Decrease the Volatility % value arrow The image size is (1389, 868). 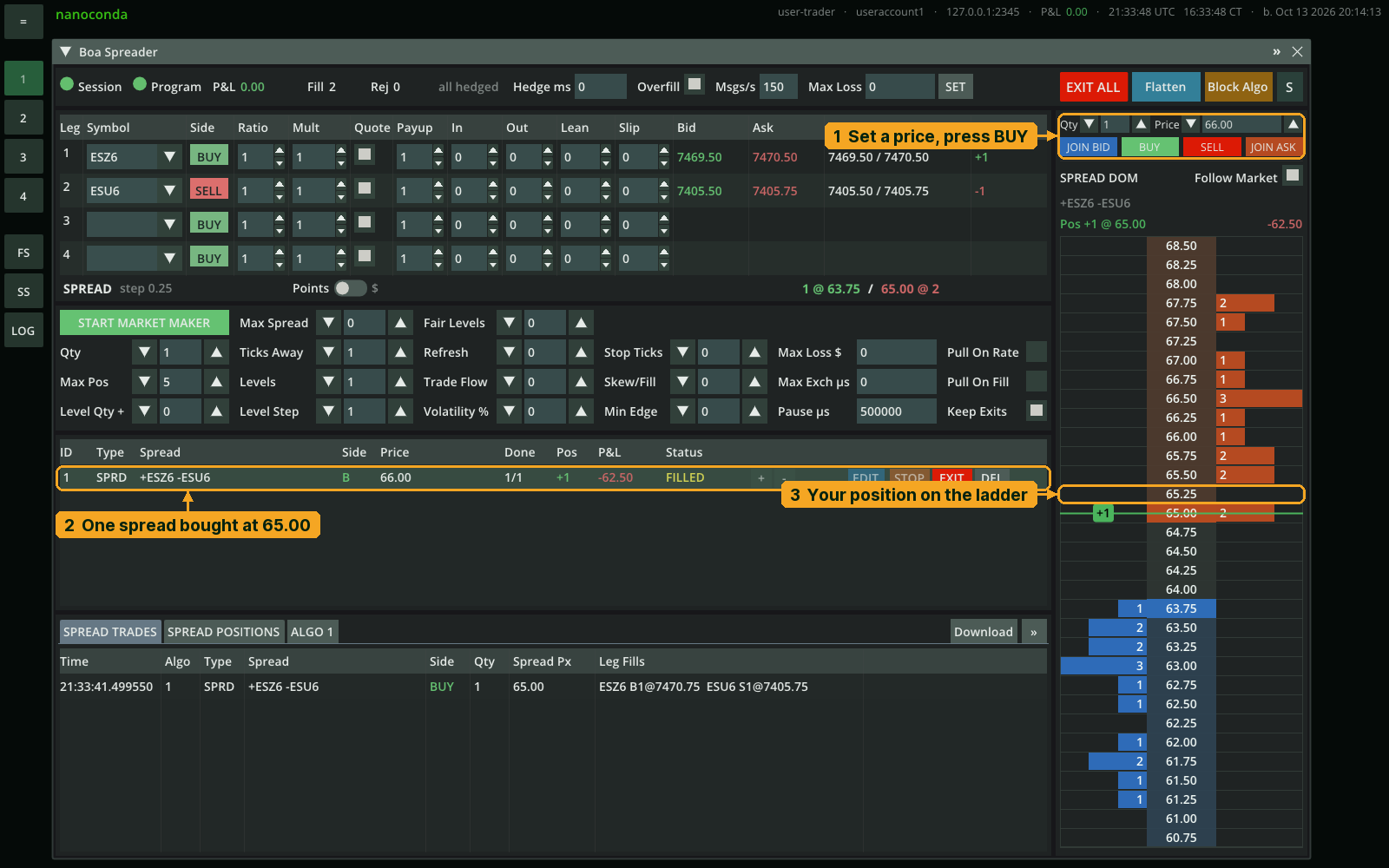[x=510, y=411]
